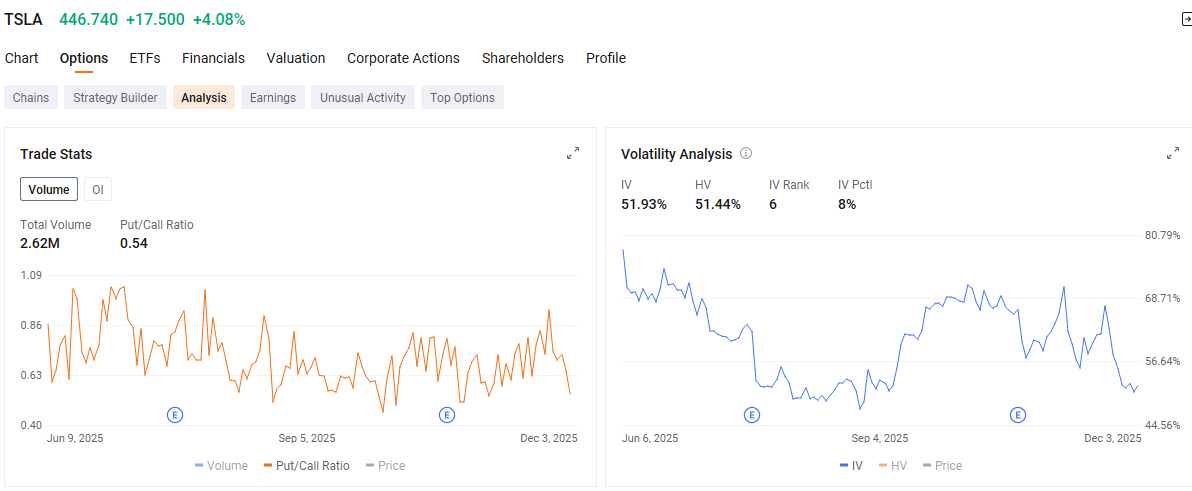1192x491 pixels.
Task: Click the HV value 51.44%
Action: coord(718,204)
